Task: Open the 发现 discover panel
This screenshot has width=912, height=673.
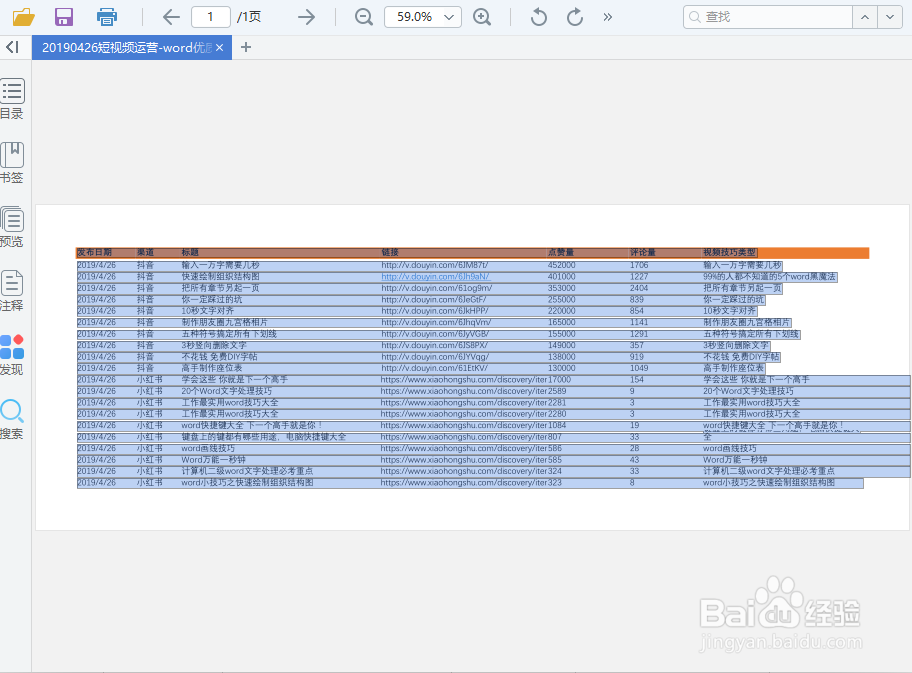Action: pos(12,355)
